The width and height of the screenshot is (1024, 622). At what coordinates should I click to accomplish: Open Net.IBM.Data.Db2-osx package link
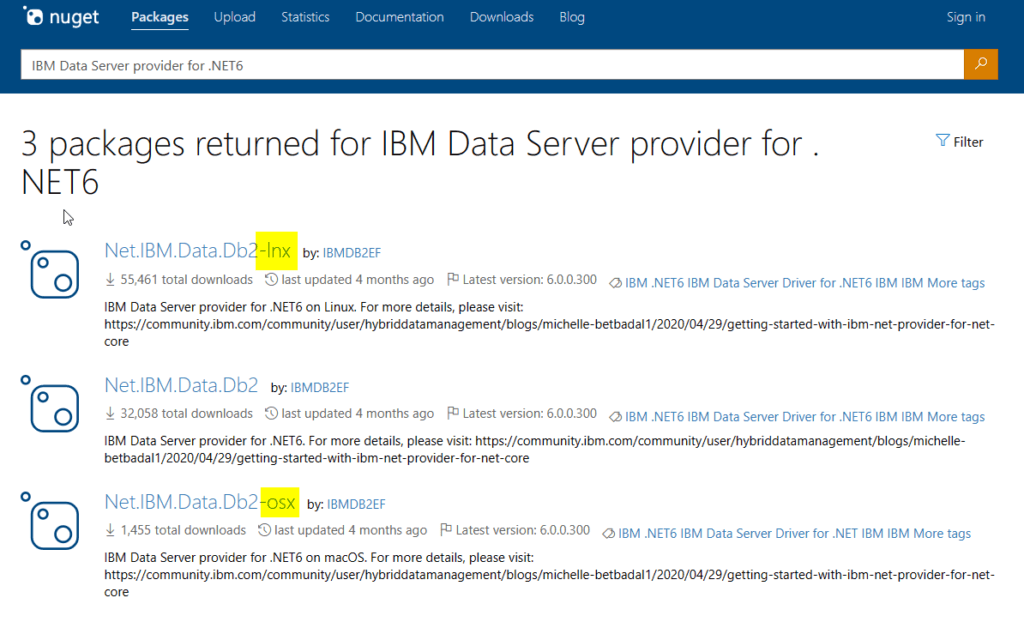point(200,502)
